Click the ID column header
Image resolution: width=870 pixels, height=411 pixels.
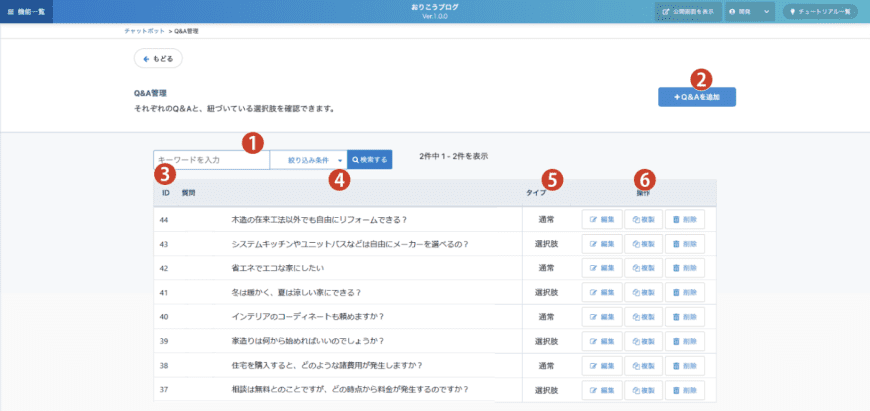(x=162, y=191)
